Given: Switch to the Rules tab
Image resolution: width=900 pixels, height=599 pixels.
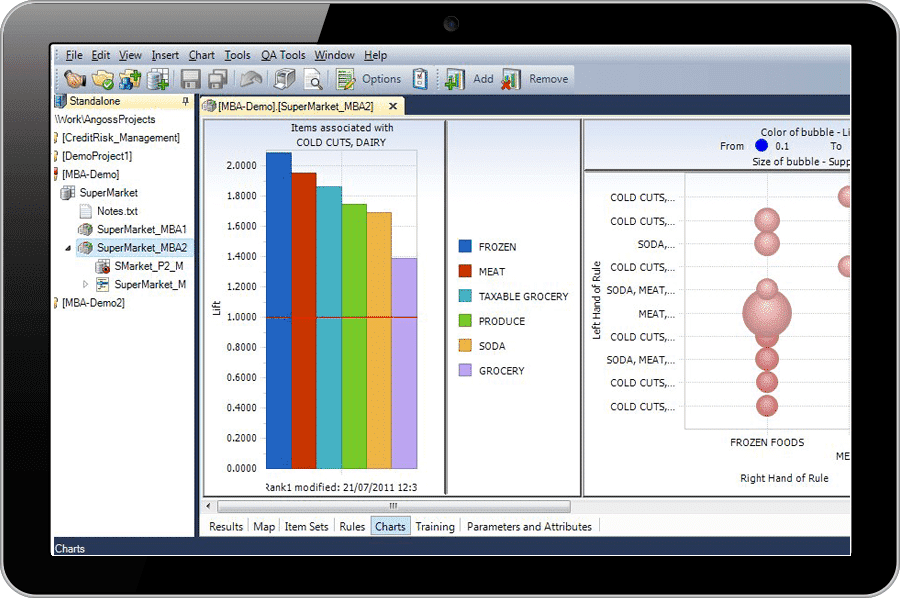Looking at the screenshot, I should [x=352, y=526].
